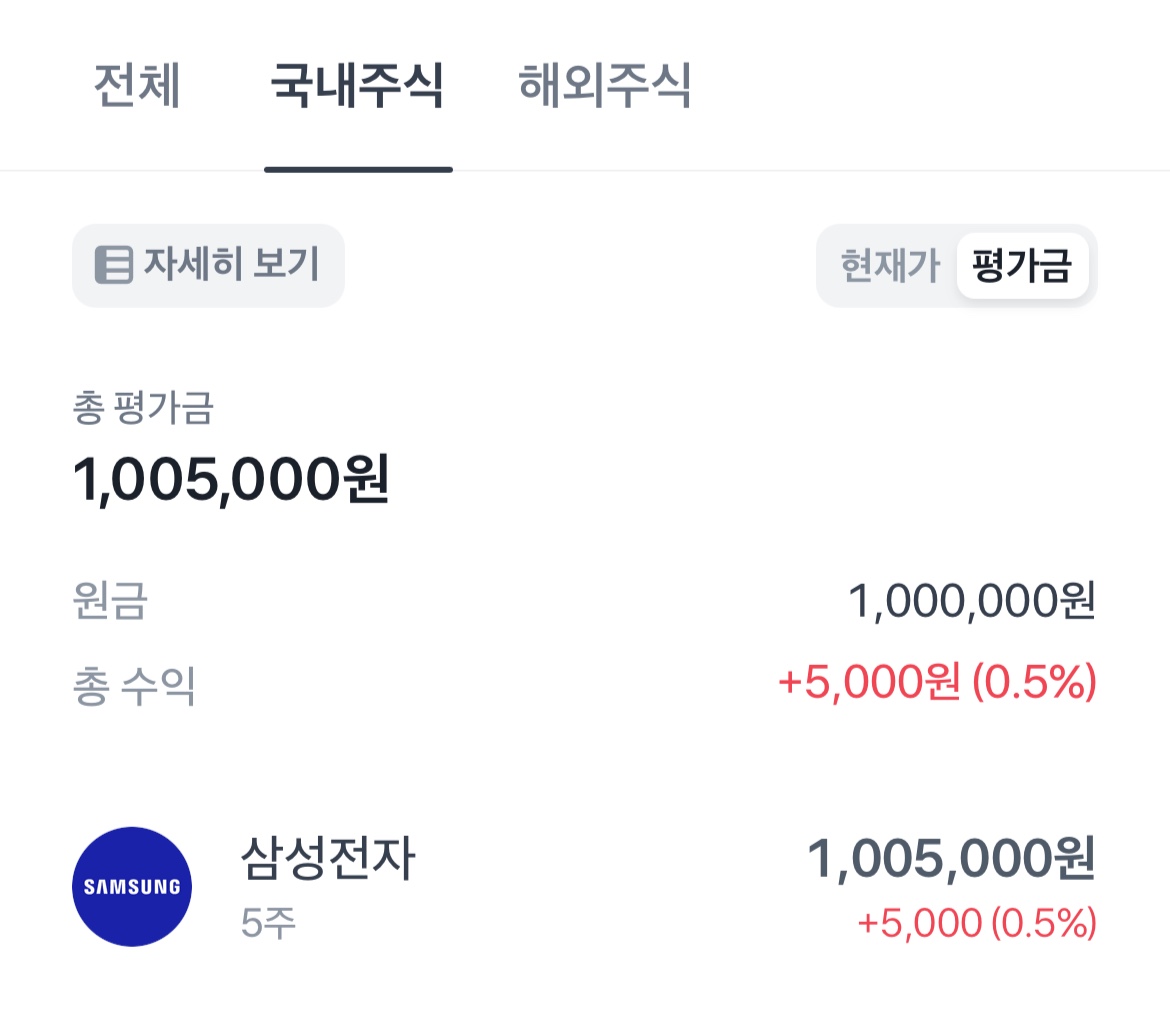
Task: Select the 평가금 toggle option
Action: point(1022,266)
